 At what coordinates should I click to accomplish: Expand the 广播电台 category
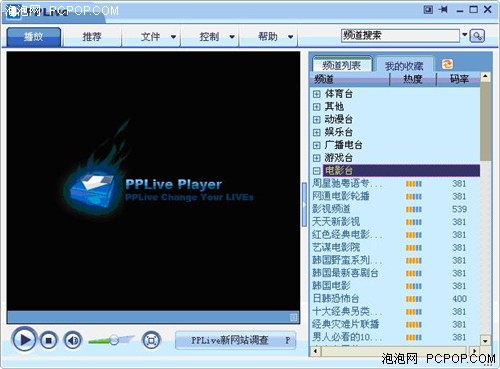point(316,145)
